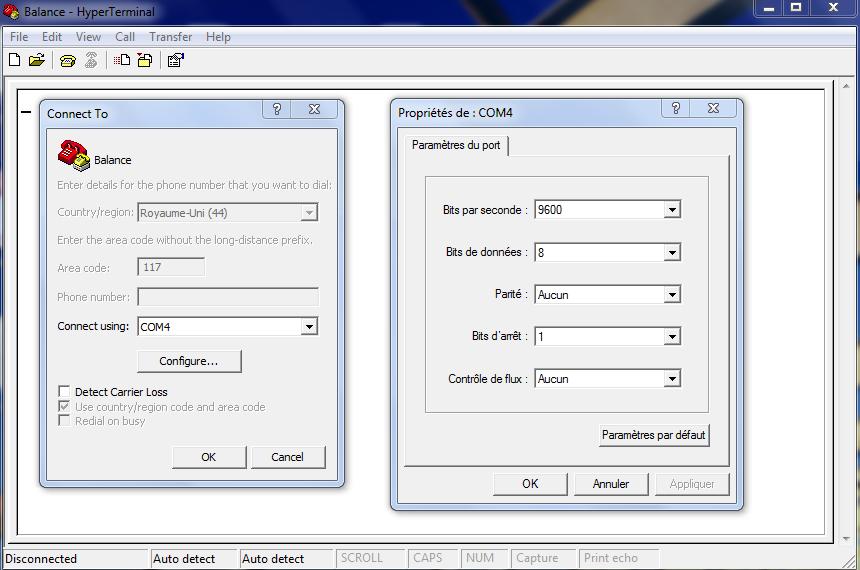Expand the Parité dropdown
Image resolution: width=860 pixels, height=570 pixels.
672,295
